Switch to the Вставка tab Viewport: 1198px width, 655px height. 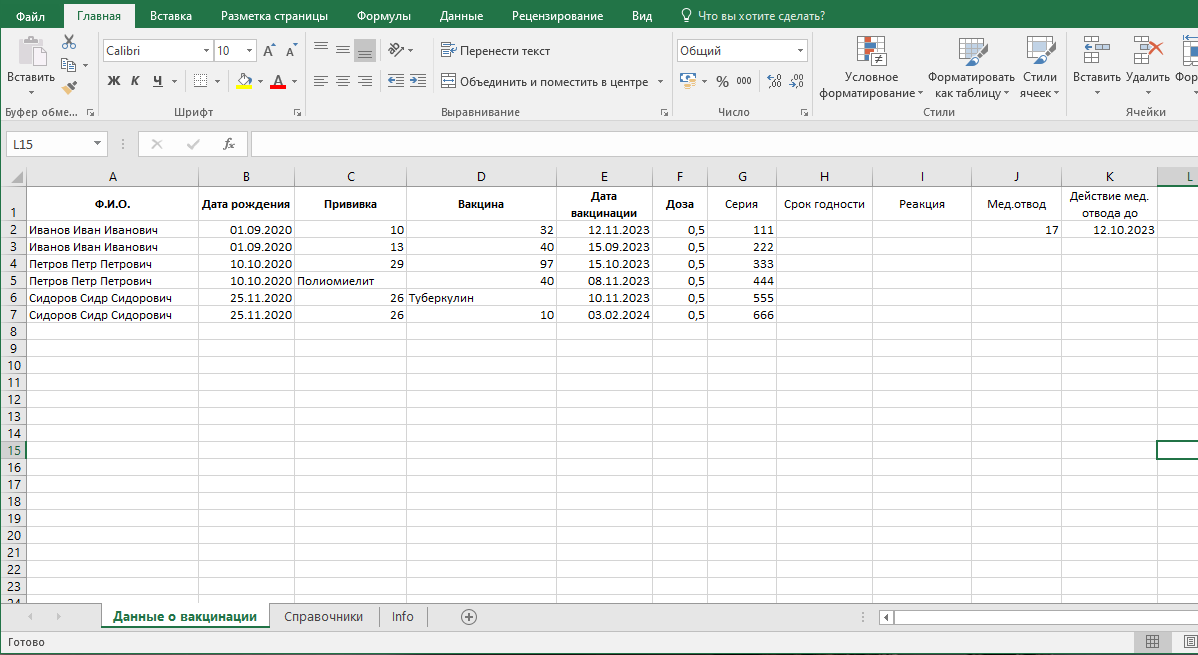click(170, 16)
